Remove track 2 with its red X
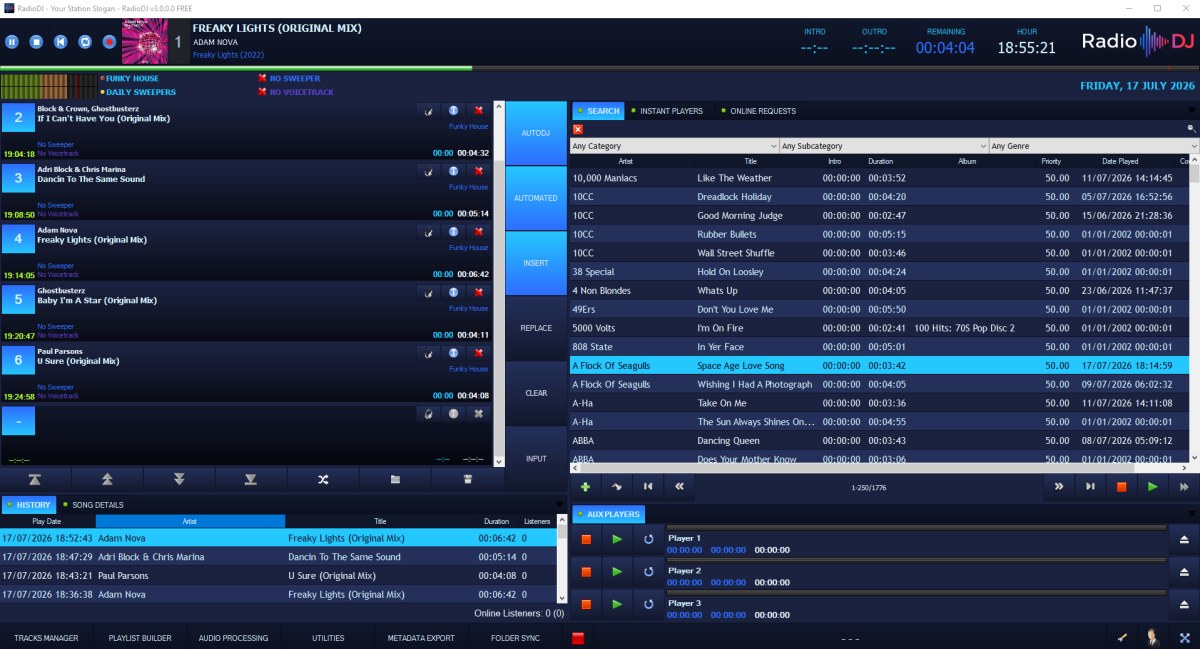The image size is (1200, 649). point(478,111)
